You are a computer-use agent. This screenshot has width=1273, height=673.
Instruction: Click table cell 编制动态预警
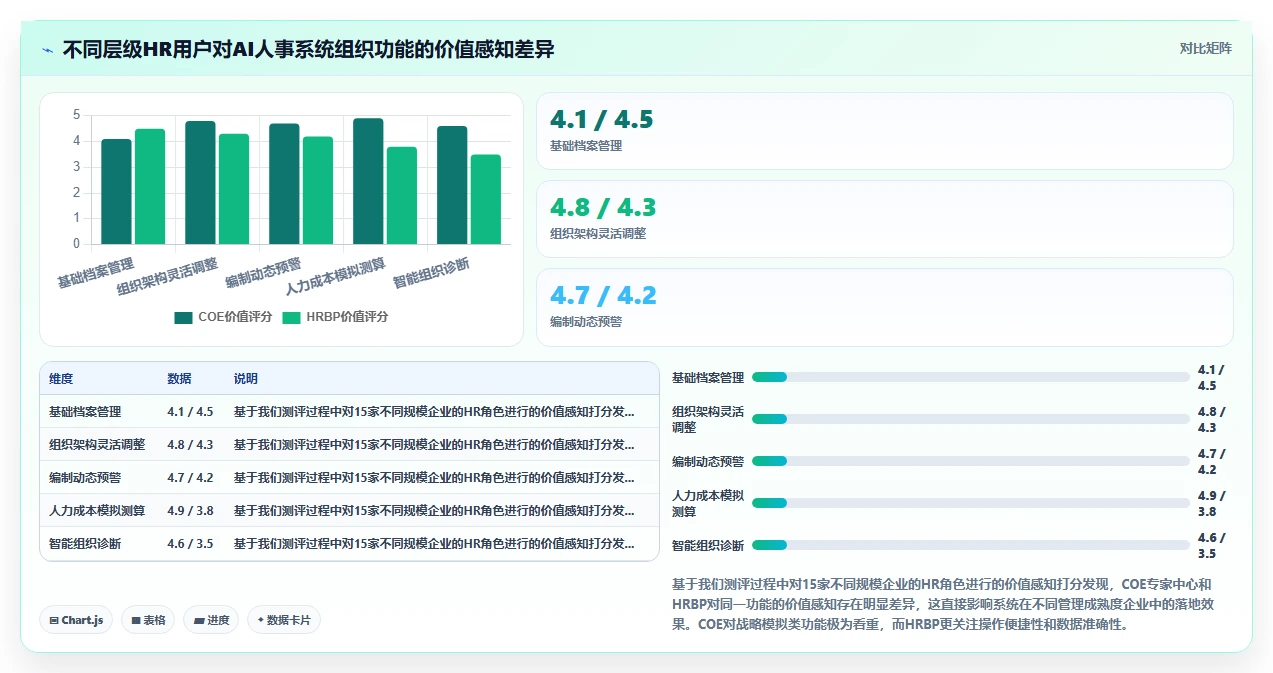(x=85, y=478)
